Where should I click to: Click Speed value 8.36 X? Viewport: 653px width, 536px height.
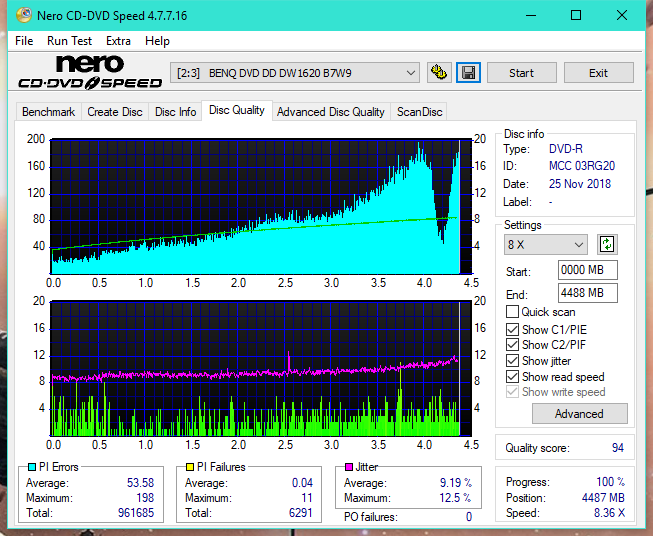609,513
